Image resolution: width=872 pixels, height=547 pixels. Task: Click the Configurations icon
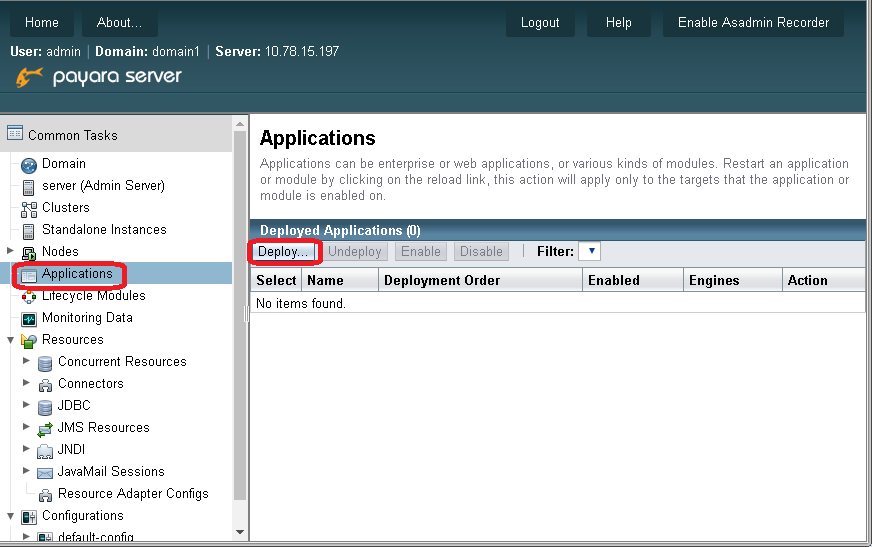[x=29, y=518]
